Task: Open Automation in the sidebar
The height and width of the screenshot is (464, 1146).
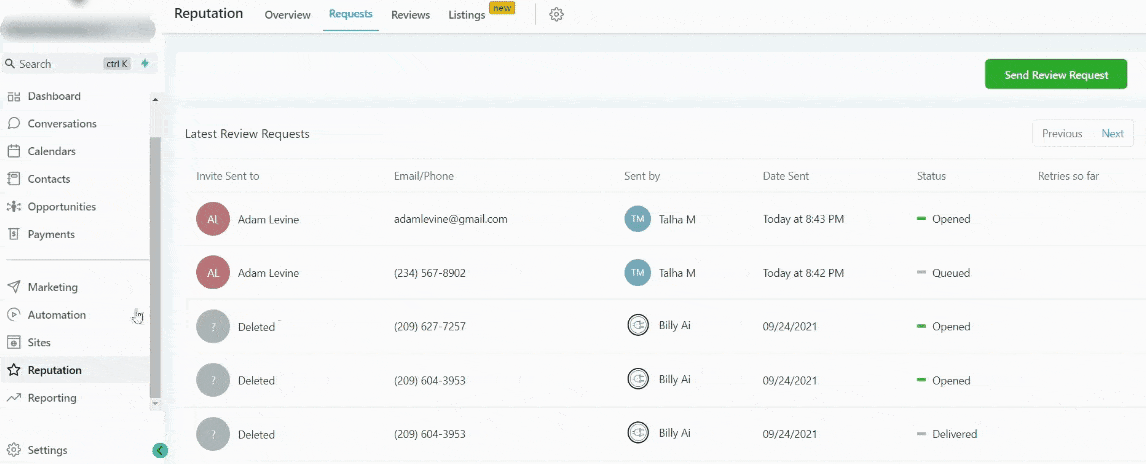Action: coord(56,315)
